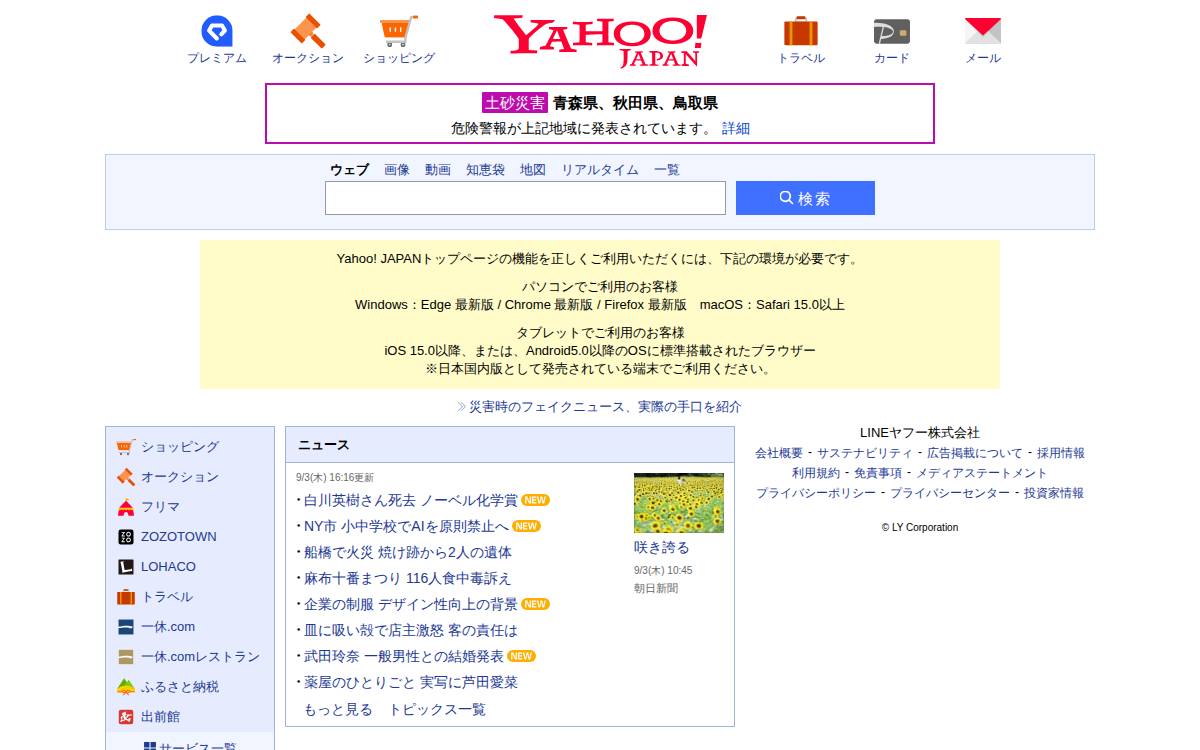Open the 企業の制服 デザイン性向上 headline
The height and width of the screenshot is (750, 1200).
click(x=411, y=604)
